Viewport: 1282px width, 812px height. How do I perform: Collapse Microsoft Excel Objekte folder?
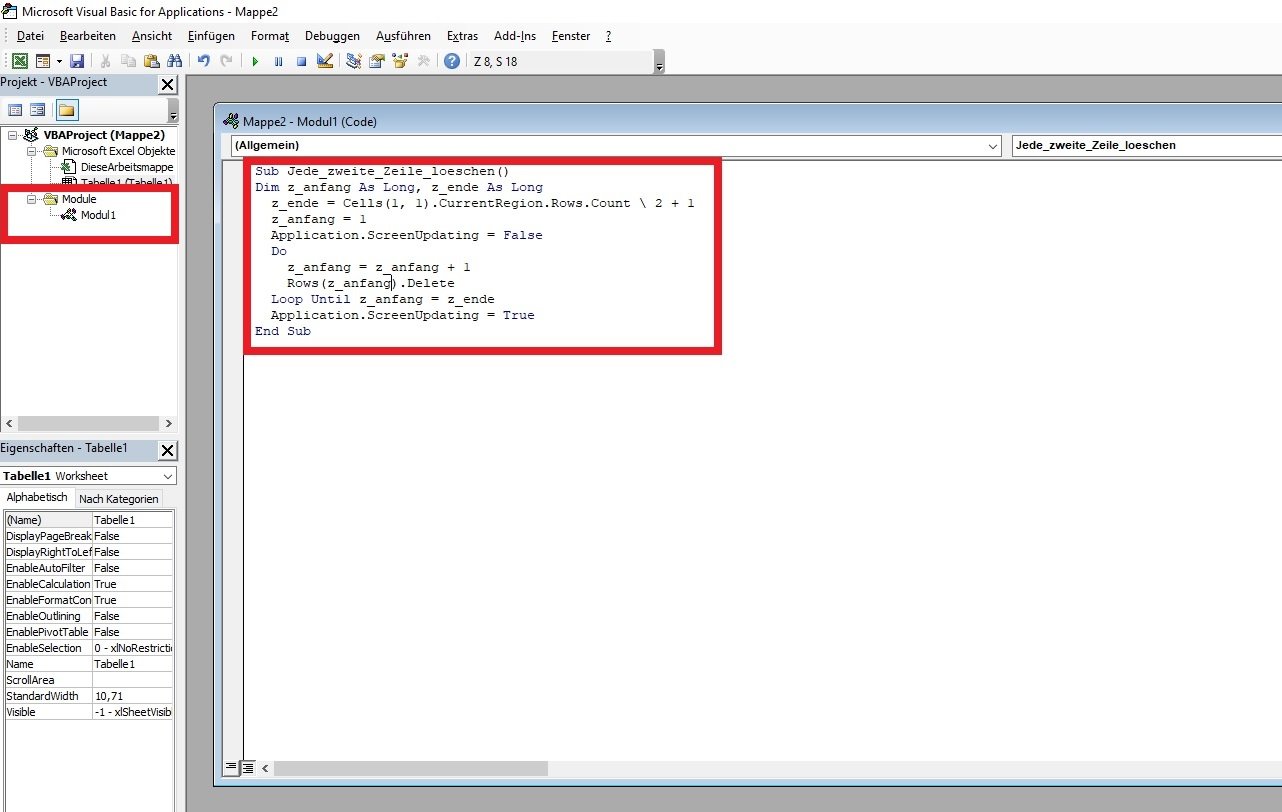click(32, 151)
